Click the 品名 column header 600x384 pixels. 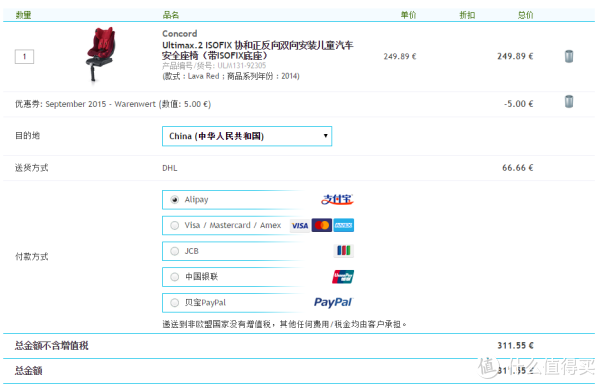171,15
